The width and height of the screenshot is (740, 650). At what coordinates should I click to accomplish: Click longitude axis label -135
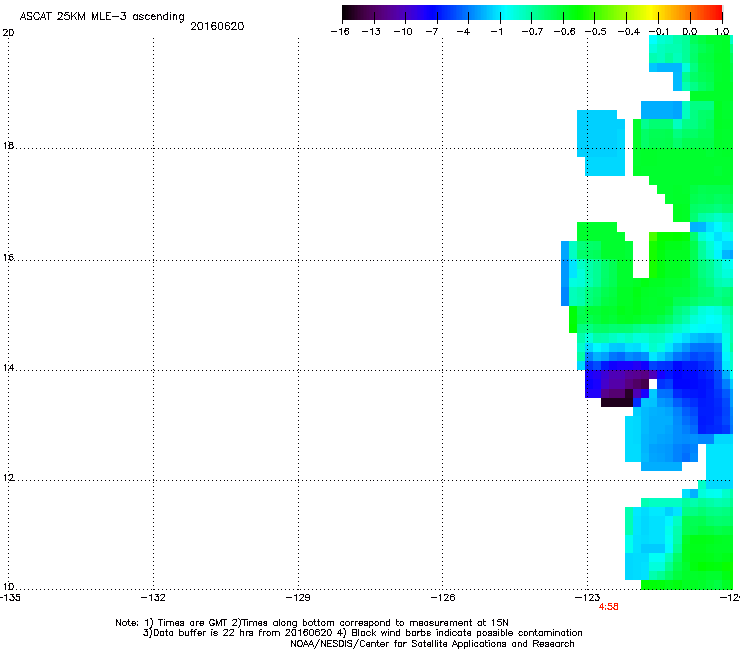click(x=10, y=598)
